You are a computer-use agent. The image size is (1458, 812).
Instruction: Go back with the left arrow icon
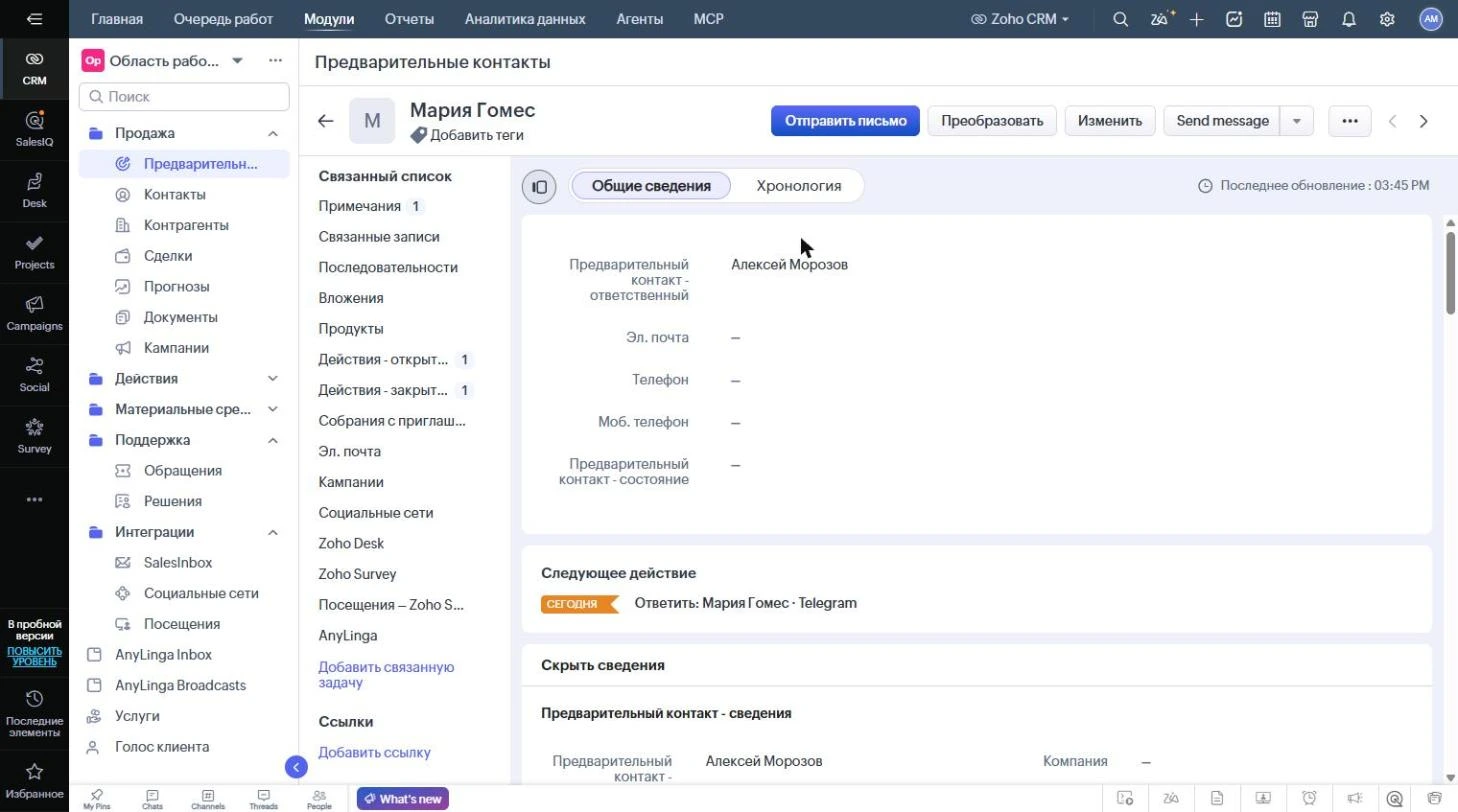coord(325,121)
